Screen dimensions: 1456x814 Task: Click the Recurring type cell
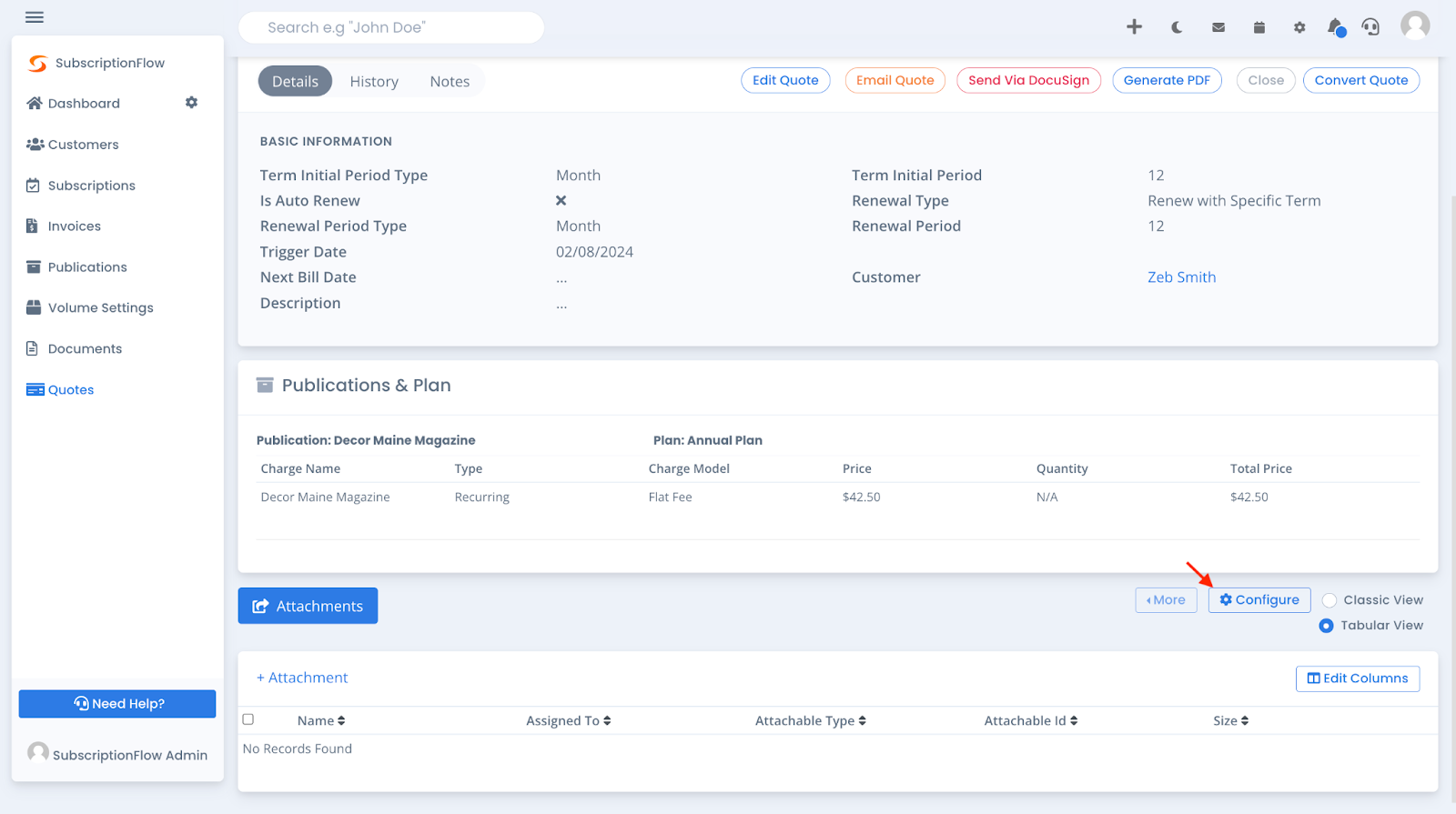[x=481, y=497]
